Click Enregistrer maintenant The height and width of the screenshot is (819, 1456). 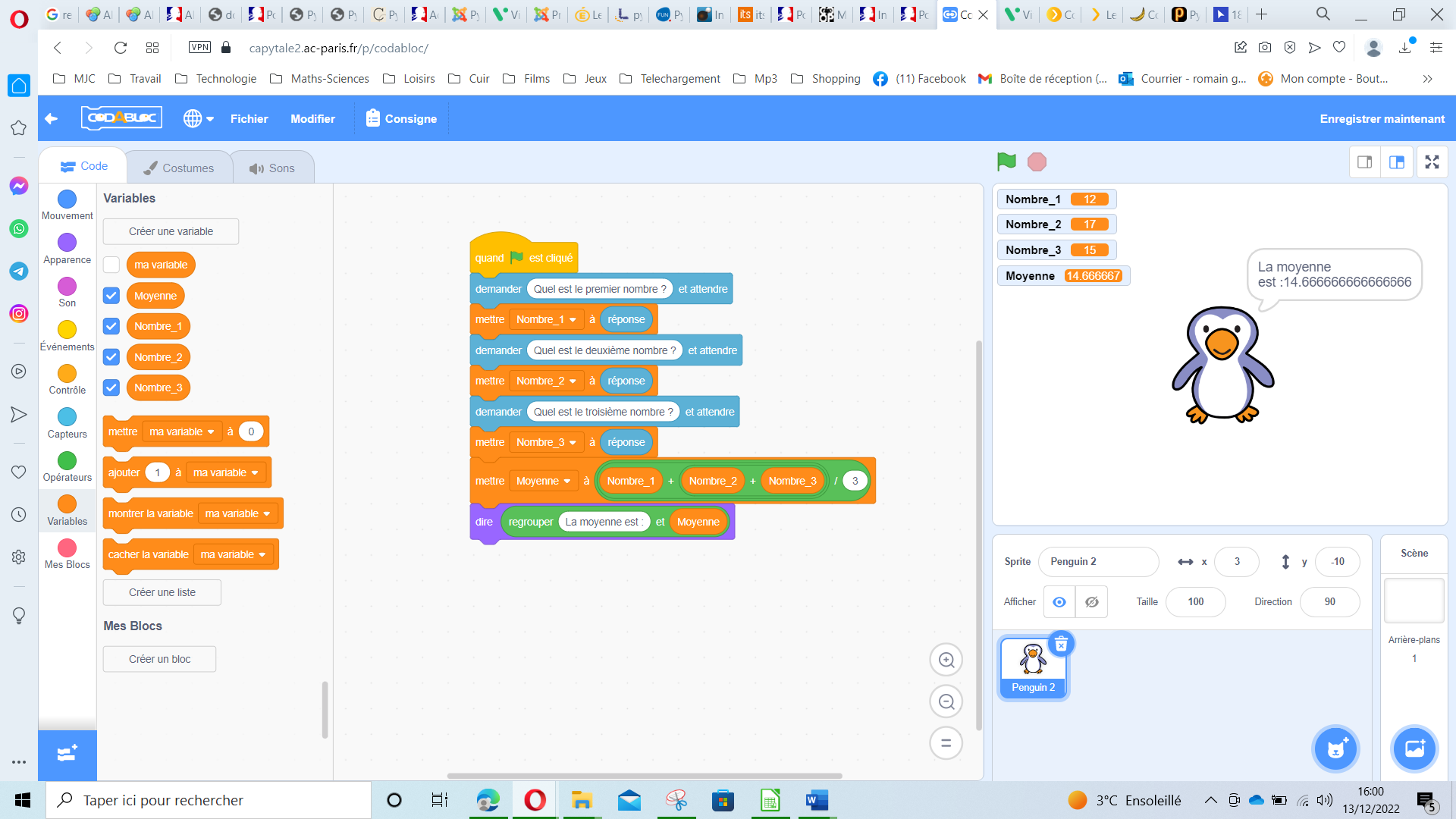1381,119
